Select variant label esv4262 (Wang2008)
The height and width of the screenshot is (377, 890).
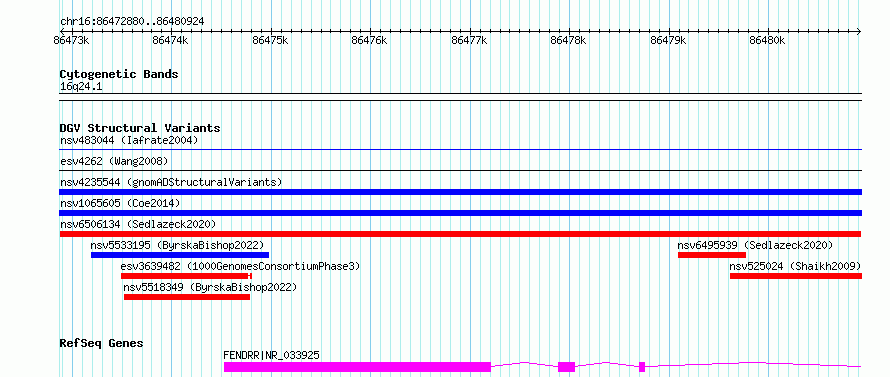click(x=114, y=161)
